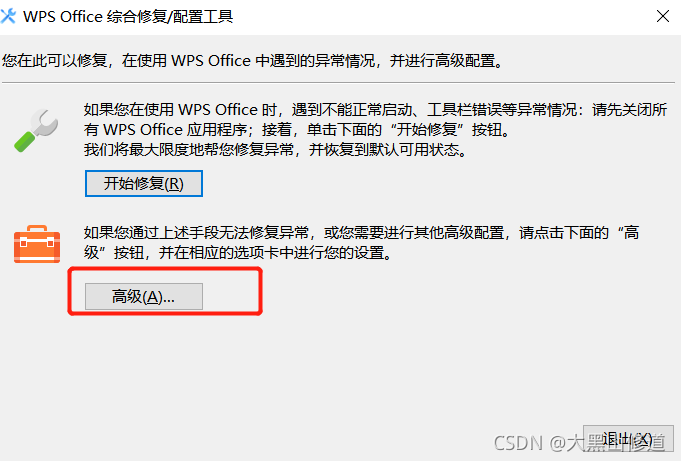Start repair with the 开始修复(R) button
The image size is (681, 461).
point(144,183)
